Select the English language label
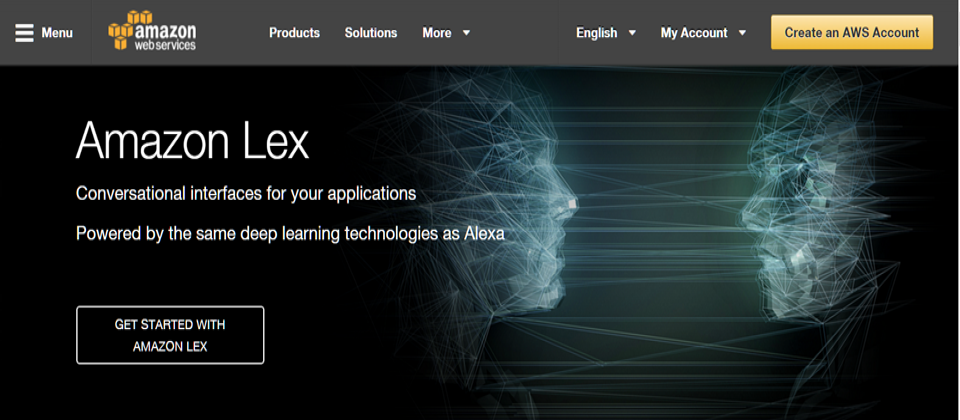Viewport: 960px width, 420px height. [596, 33]
